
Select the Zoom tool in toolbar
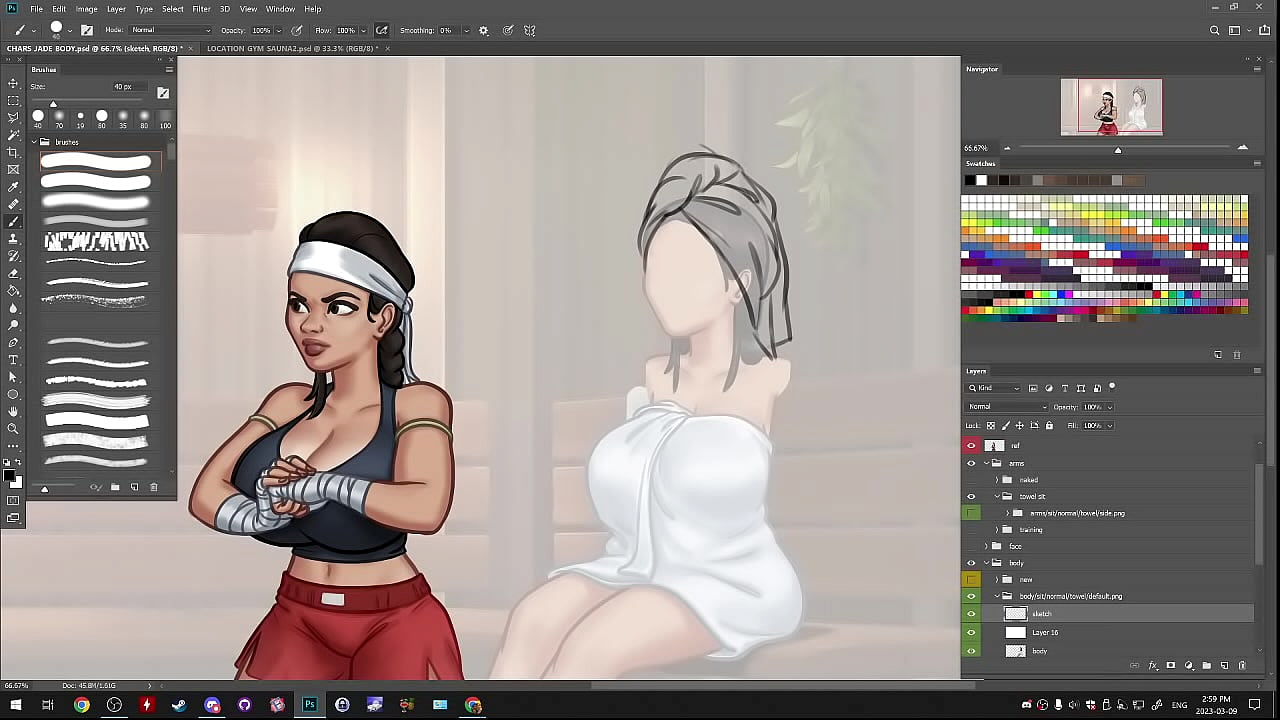13,428
